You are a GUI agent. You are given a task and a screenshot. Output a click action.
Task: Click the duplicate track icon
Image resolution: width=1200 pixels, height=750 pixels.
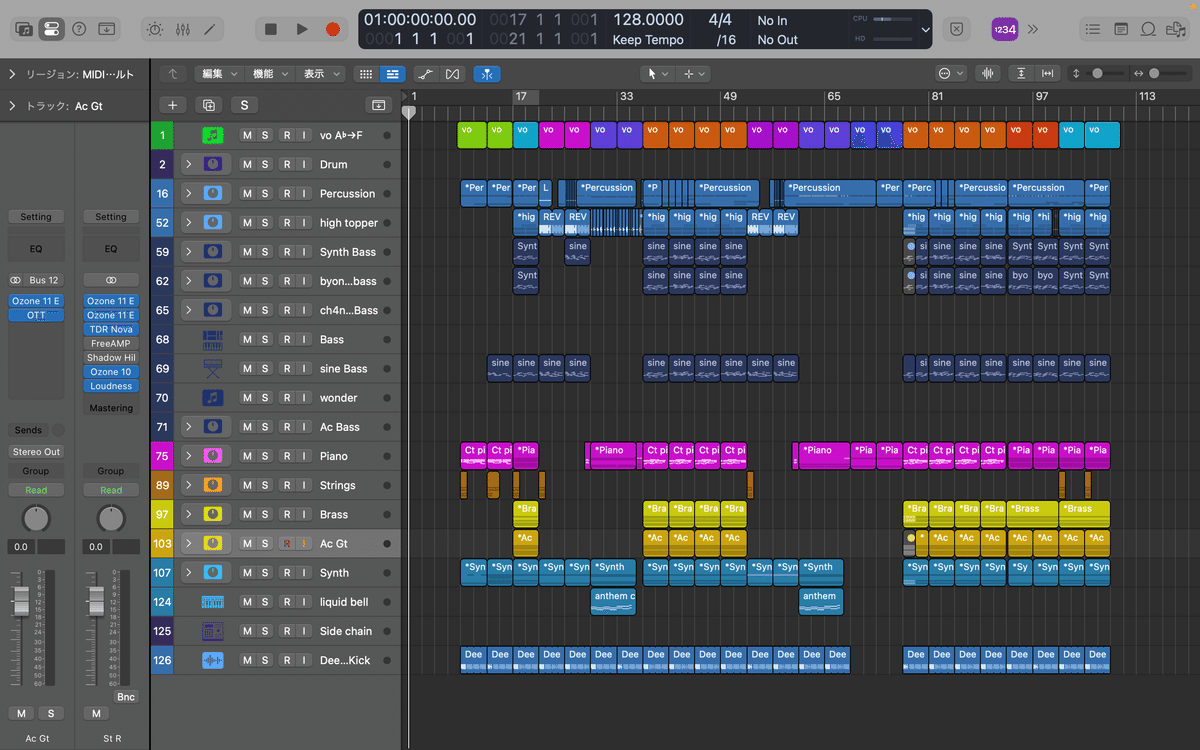209,105
